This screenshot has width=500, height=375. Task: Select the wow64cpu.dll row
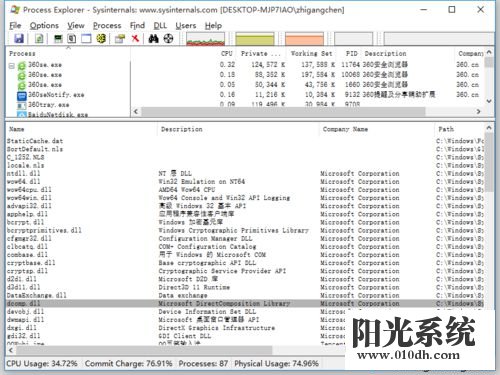click(x=245, y=190)
